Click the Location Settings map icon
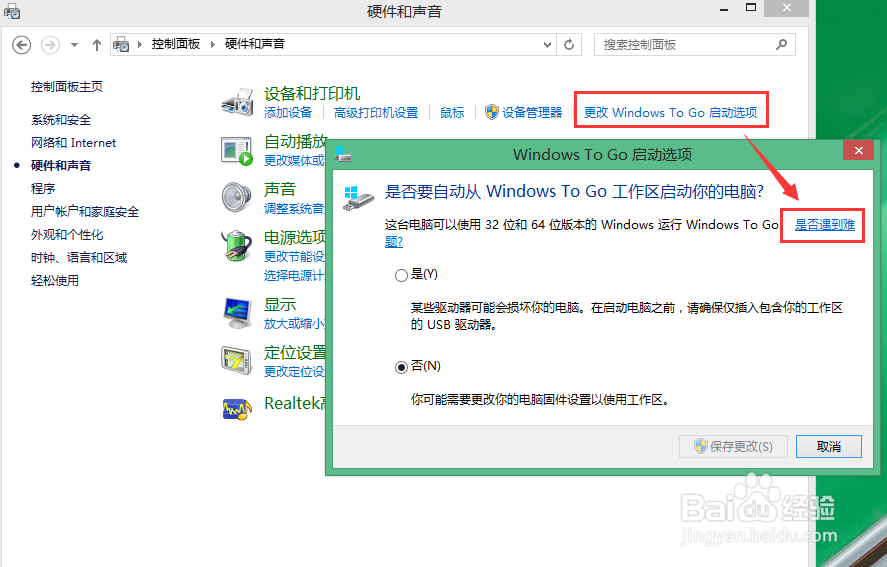 click(x=236, y=360)
